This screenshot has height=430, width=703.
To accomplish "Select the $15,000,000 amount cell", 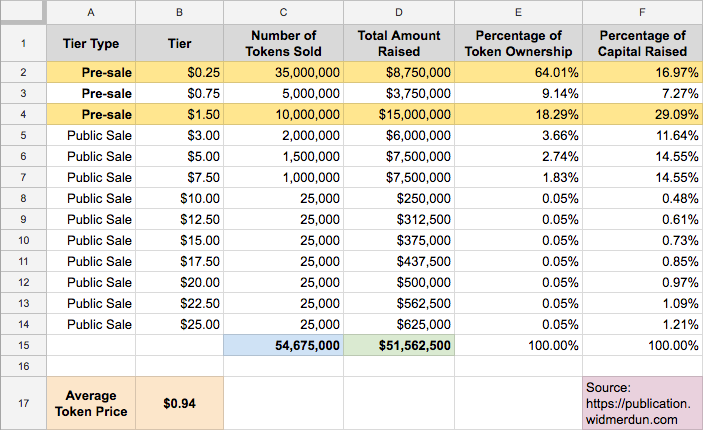I will click(399, 114).
